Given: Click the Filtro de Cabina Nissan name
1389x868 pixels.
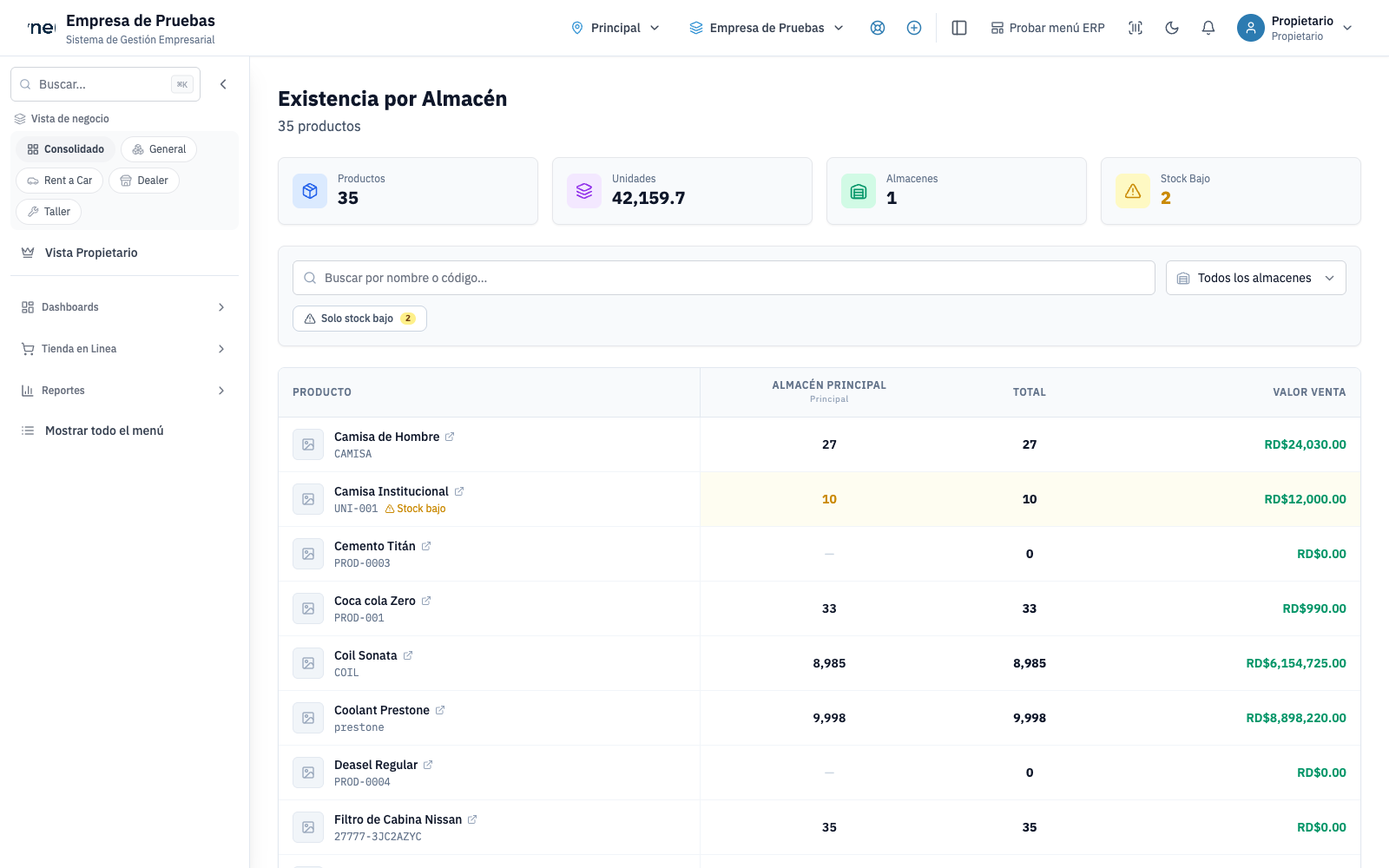Looking at the screenshot, I should click(x=398, y=819).
